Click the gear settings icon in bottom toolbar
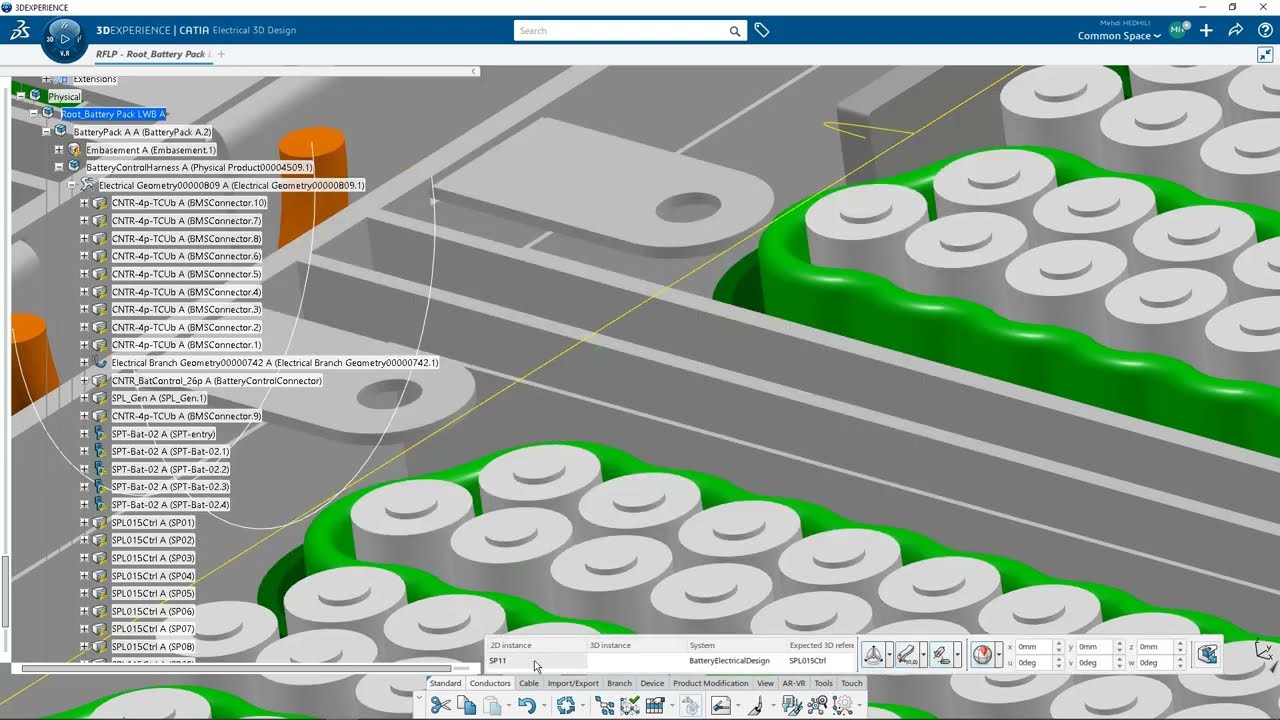Viewport: 1280px width, 720px height. [843, 705]
